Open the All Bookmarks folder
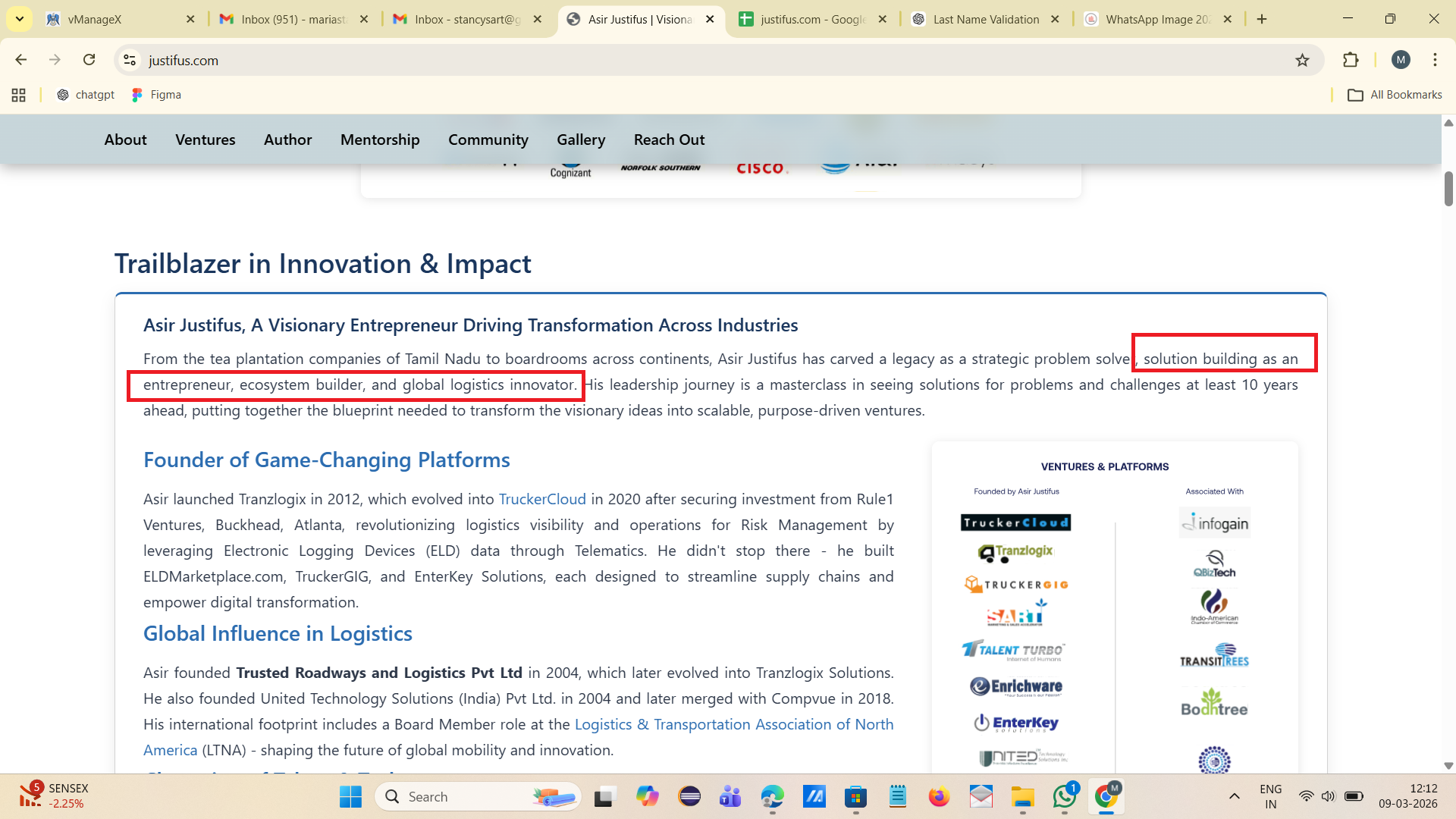 [1395, 95]
